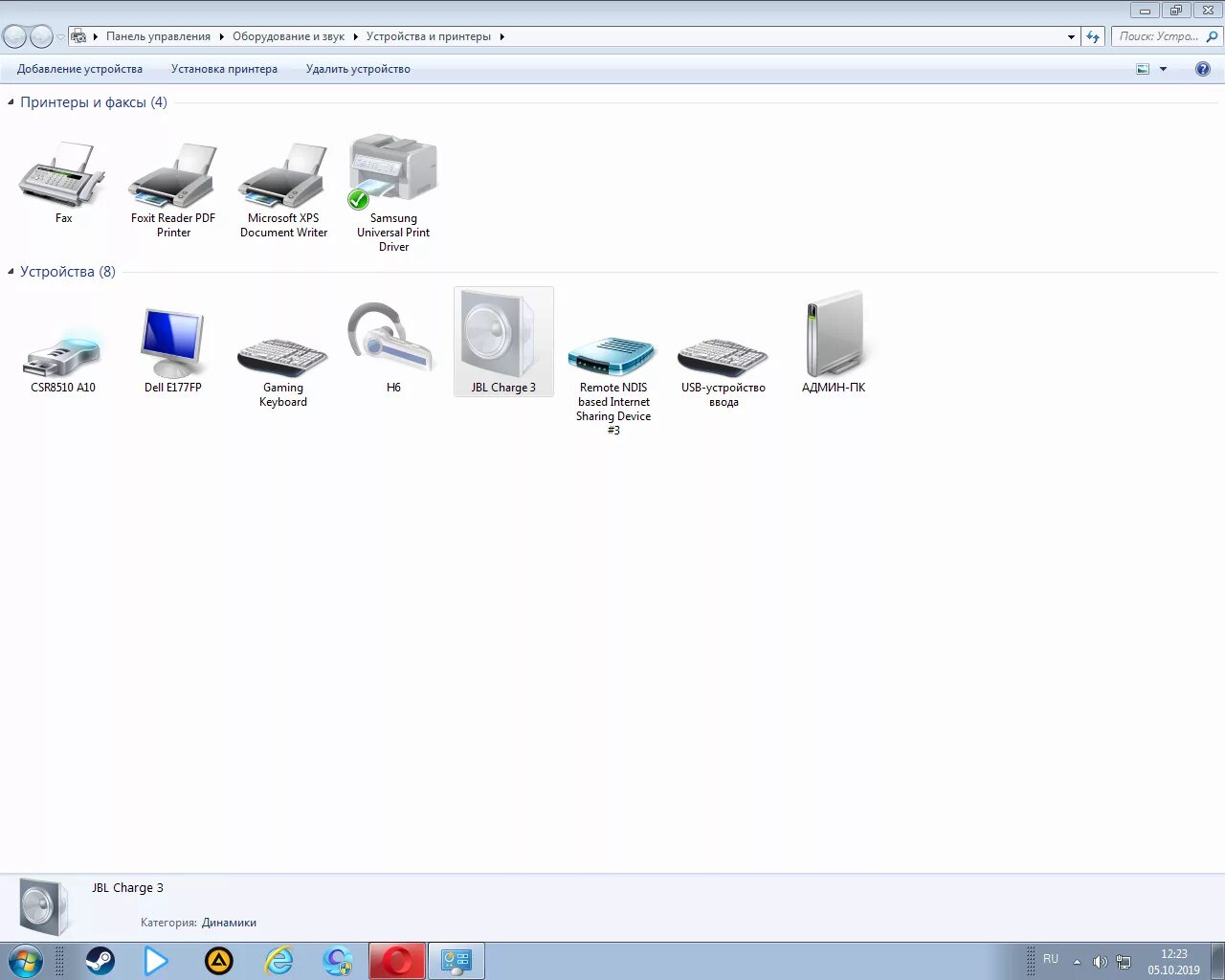Show hidden tray icons arrow
Viewport: 1225px width, 980px height.
pos(1077,962)
